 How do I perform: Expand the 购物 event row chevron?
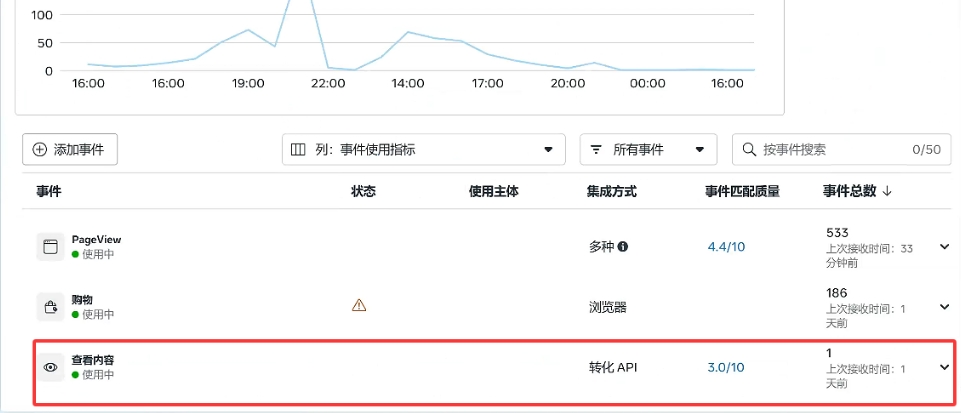click(x=944, y=306)
